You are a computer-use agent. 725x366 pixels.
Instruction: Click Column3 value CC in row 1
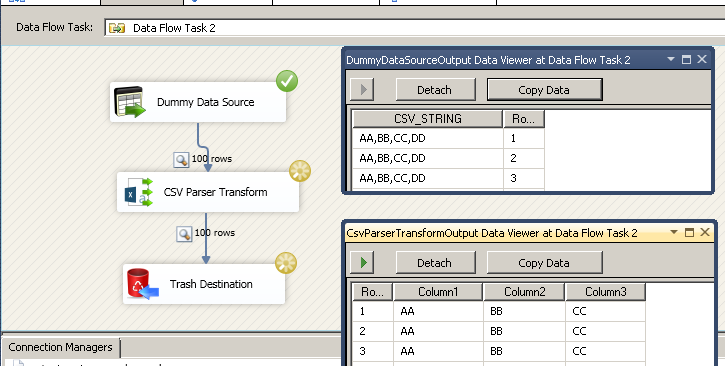(x=606, y=311)
